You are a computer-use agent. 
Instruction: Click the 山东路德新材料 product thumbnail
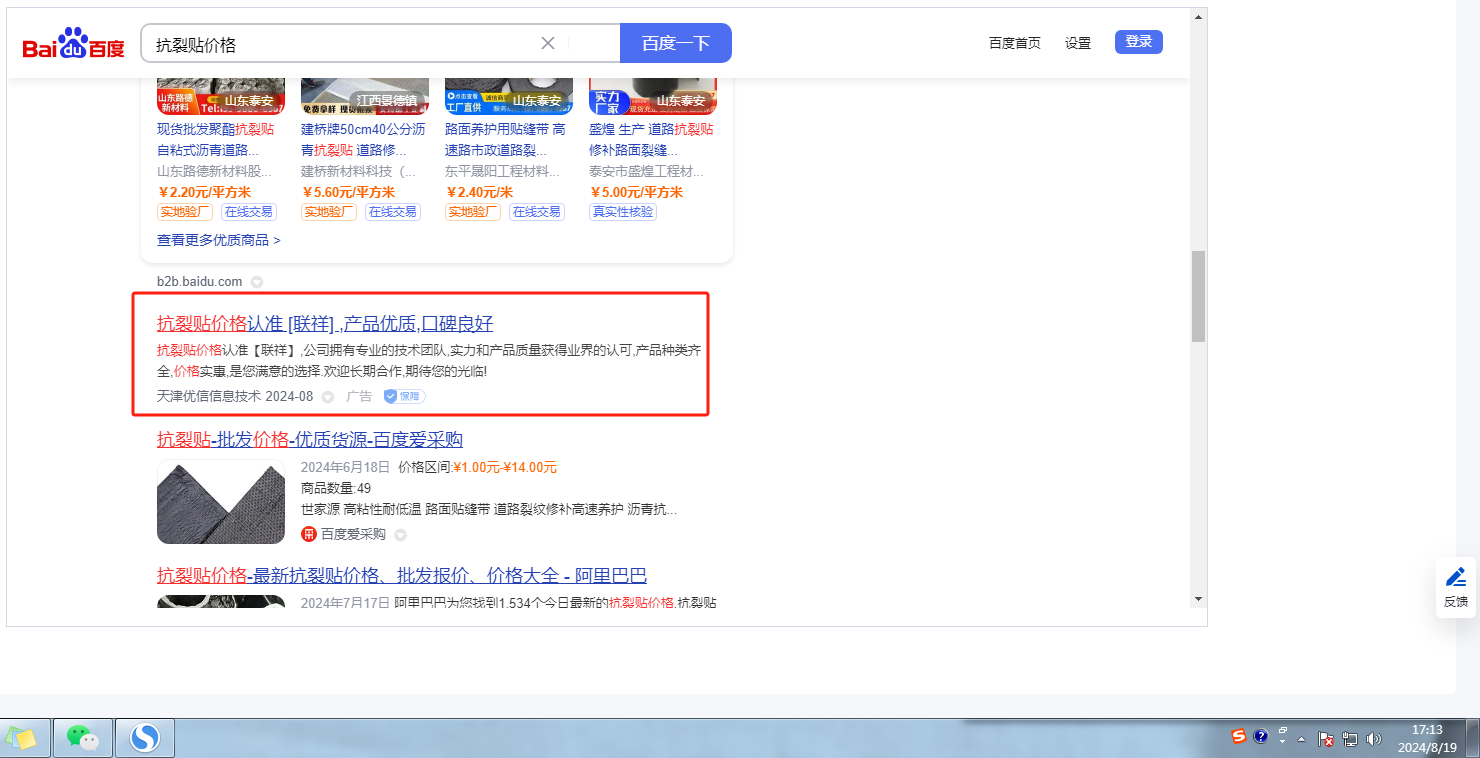pyautogui.click(x=221, y=96)
